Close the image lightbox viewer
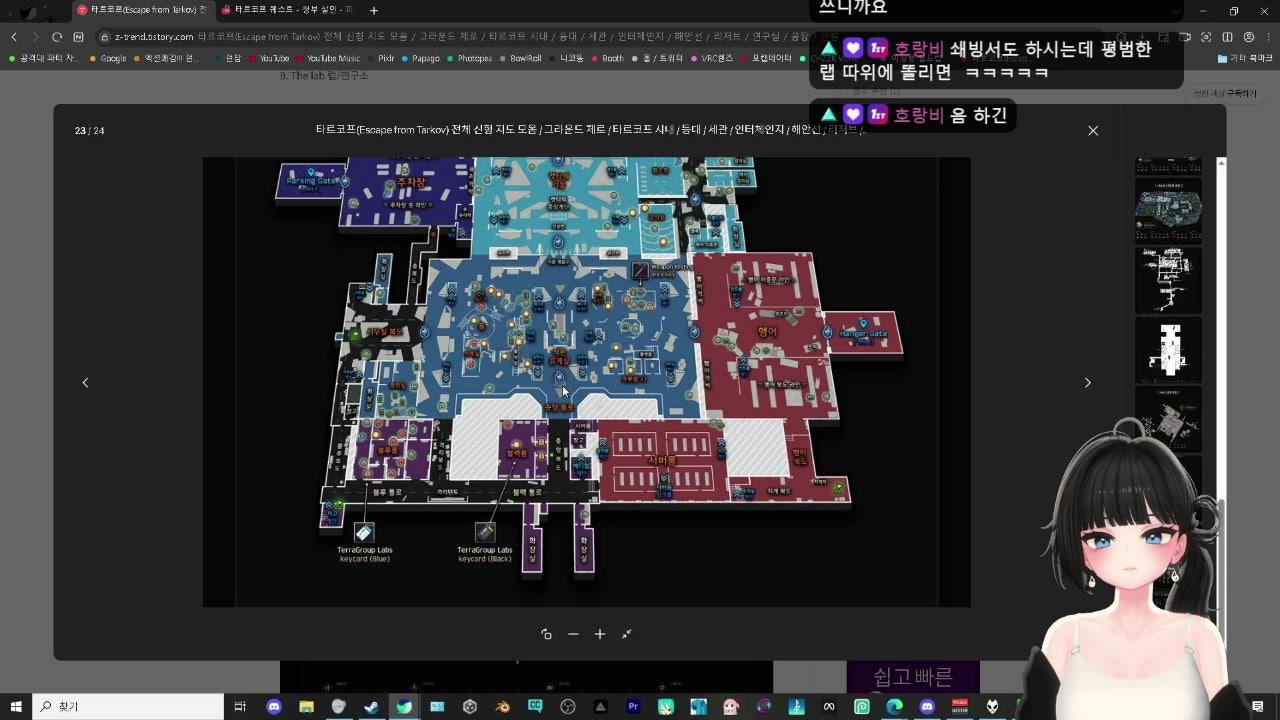This screenshot has width=1280, height=720. [1093, 131]
